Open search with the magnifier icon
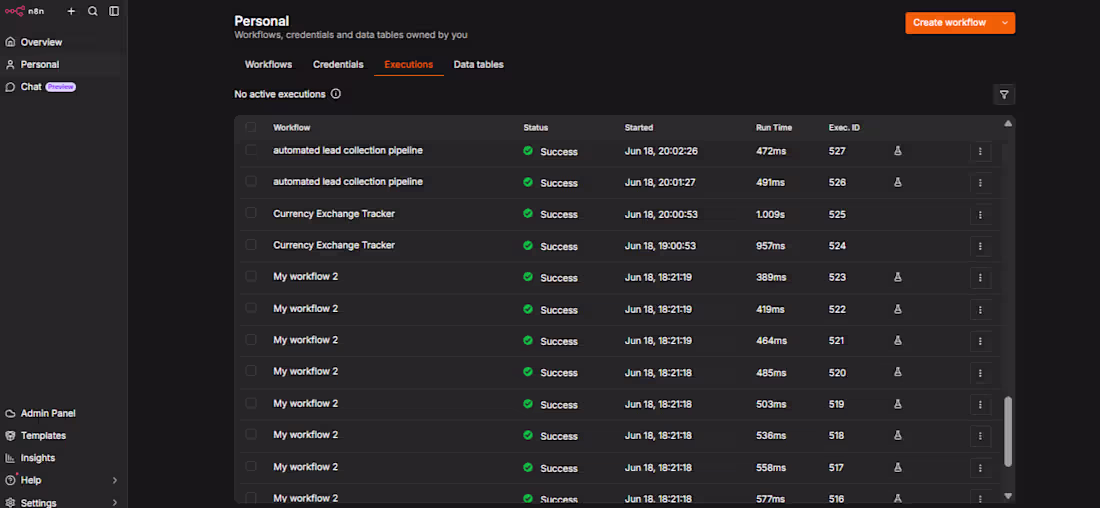This screenshot has height=508, width=1100. coord(93,11)
